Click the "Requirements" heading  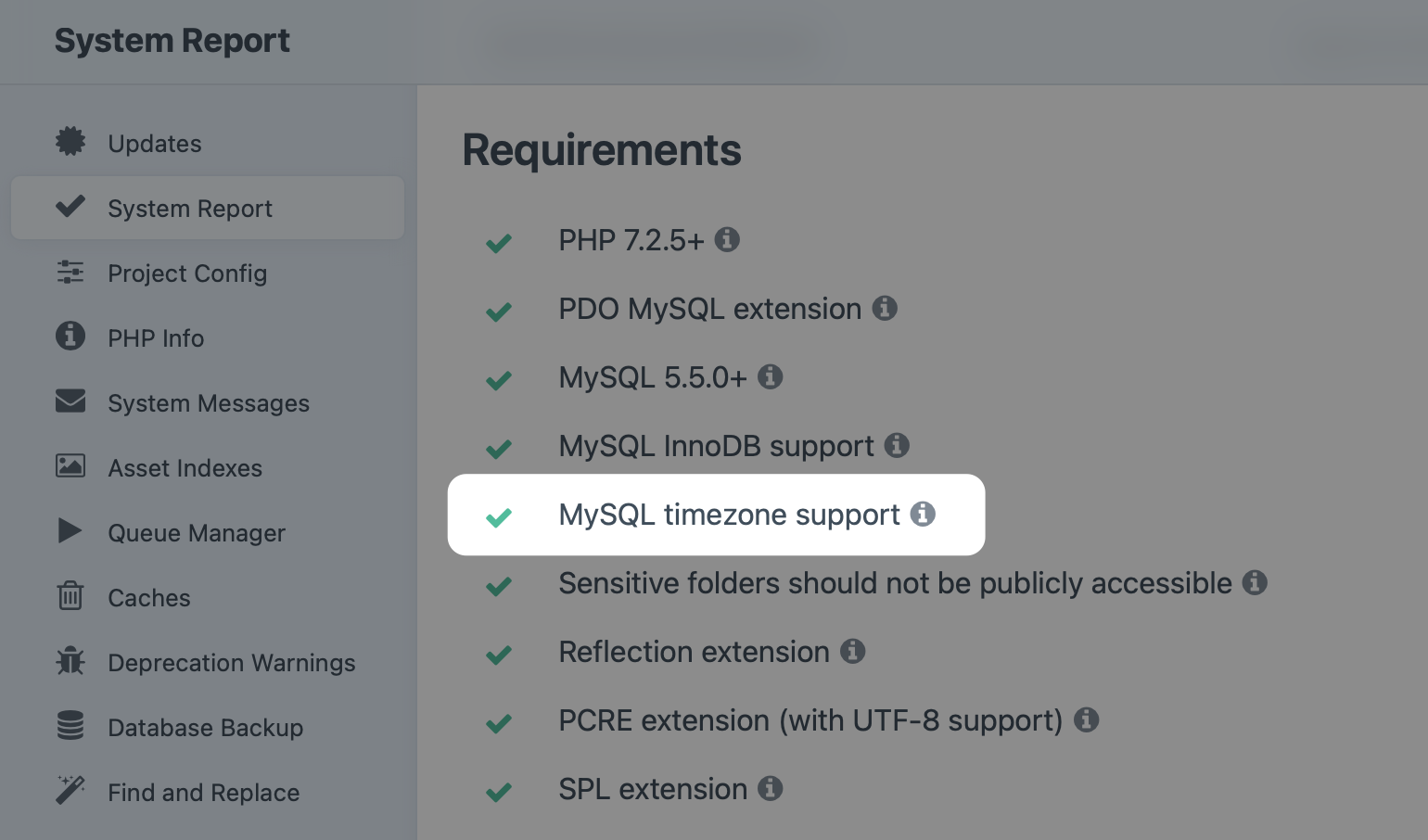(x=602, y=150)
